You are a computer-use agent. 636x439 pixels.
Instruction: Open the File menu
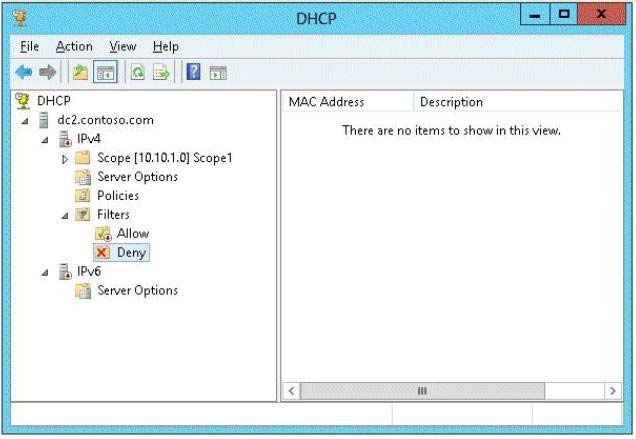tap(30, 47)
